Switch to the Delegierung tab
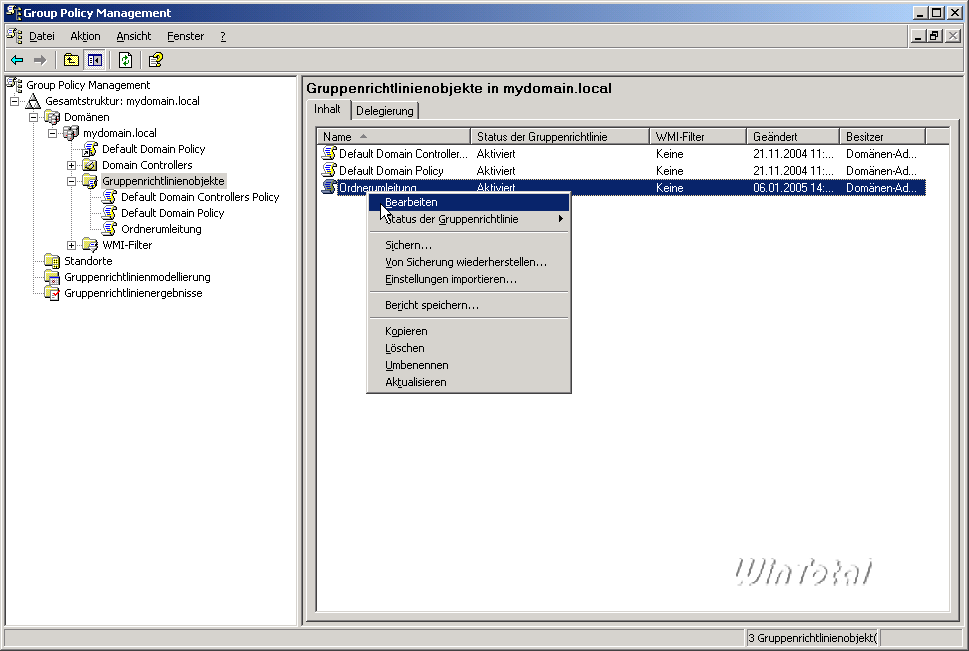Screen dimensions: 969x651 pos(385,111)
